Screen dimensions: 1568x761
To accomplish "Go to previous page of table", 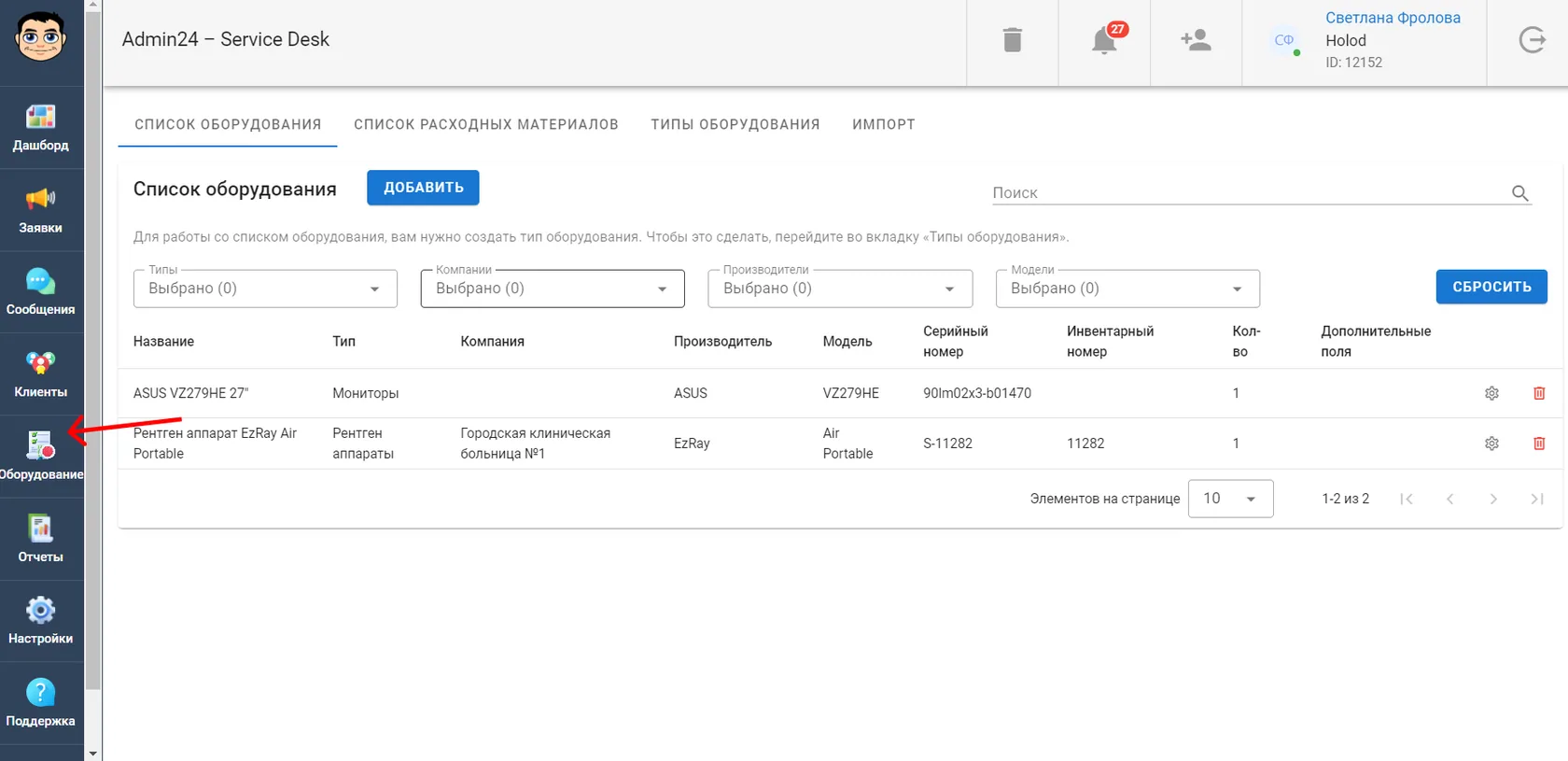I will [1449, 499].
